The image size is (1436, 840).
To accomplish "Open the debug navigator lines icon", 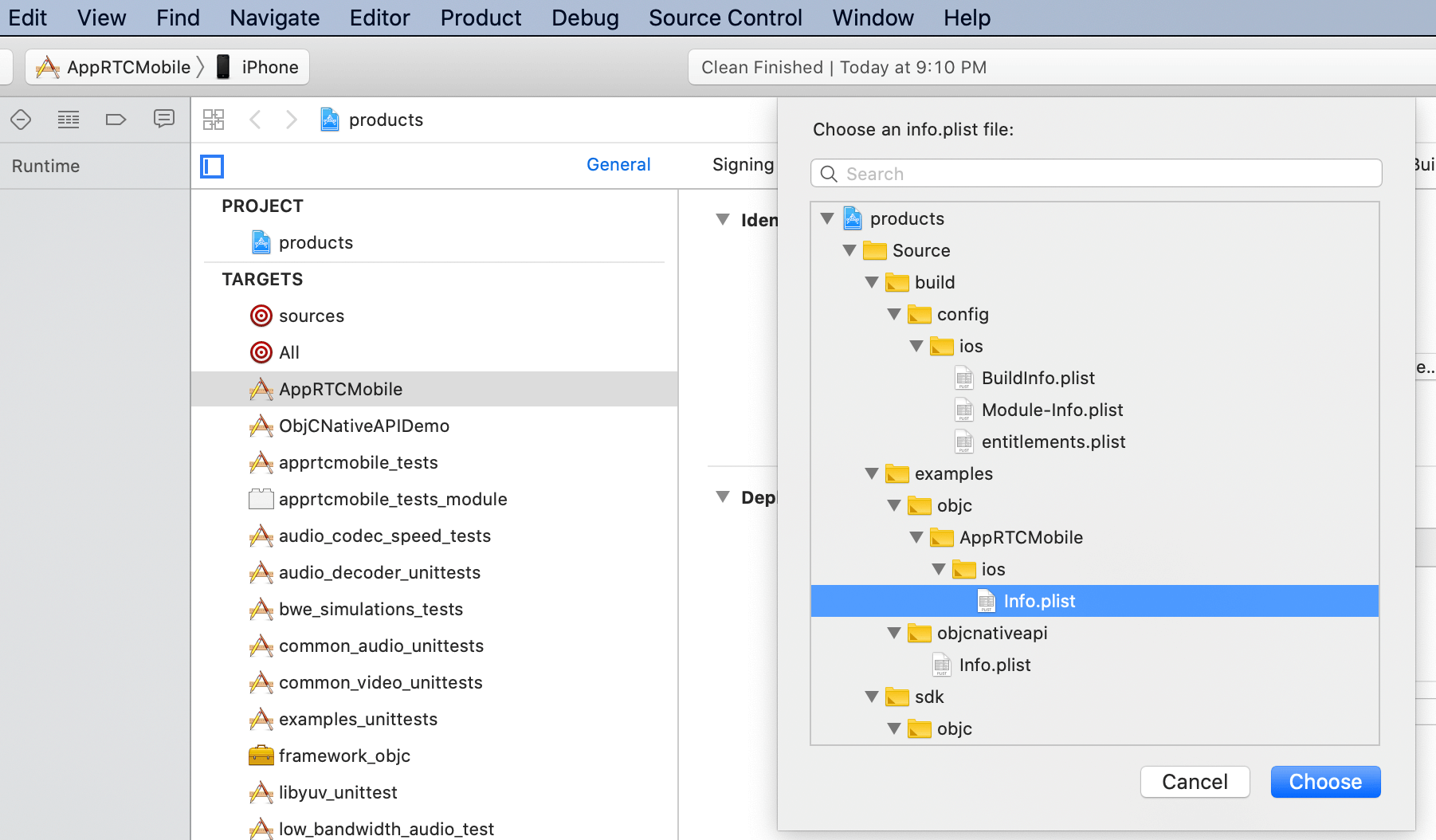I will 69,120.
